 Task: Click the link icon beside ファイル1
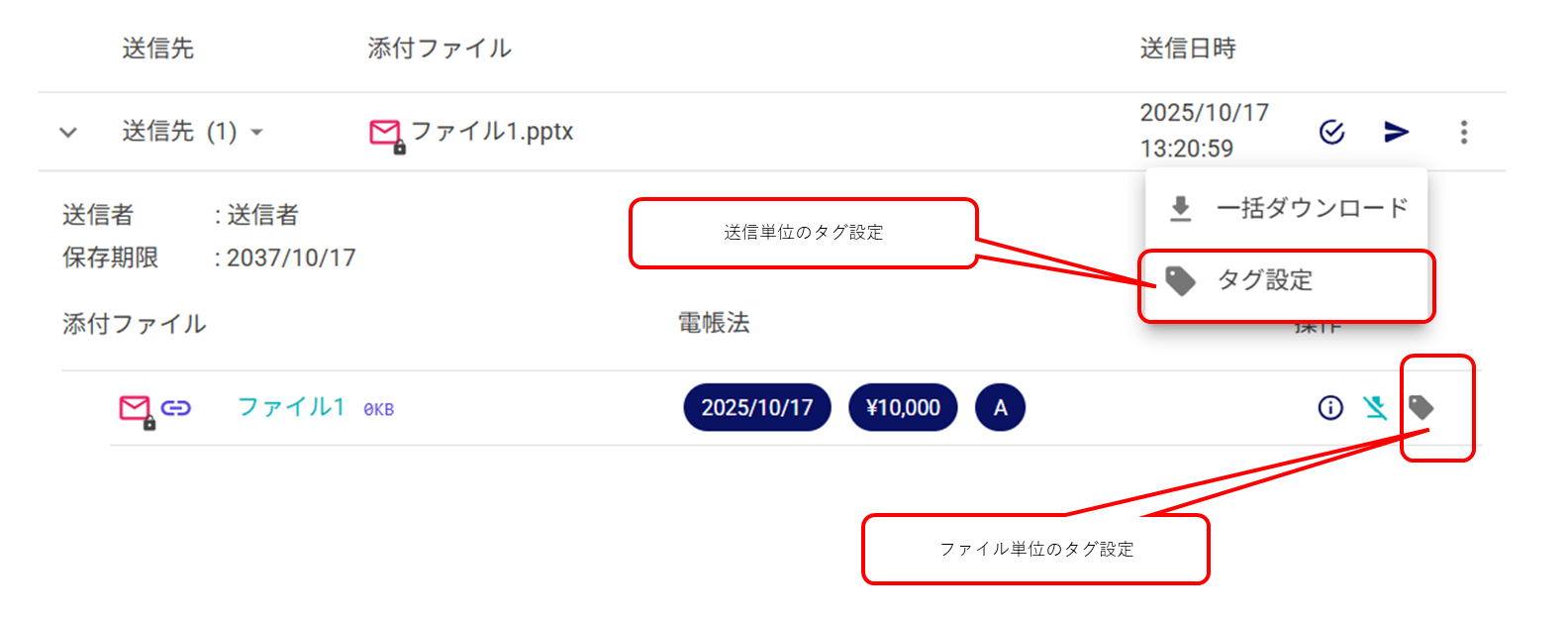175,408
